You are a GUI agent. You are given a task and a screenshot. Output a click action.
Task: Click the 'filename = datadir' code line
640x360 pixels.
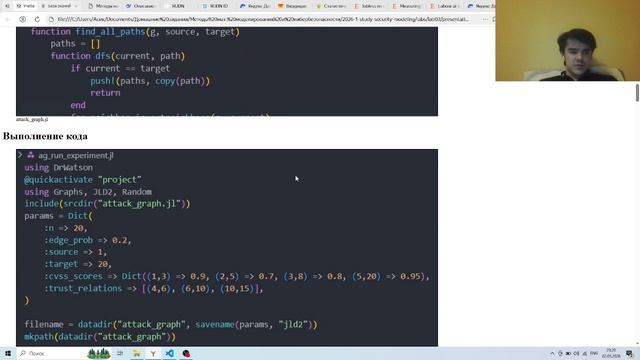click(x=171, y=324)
